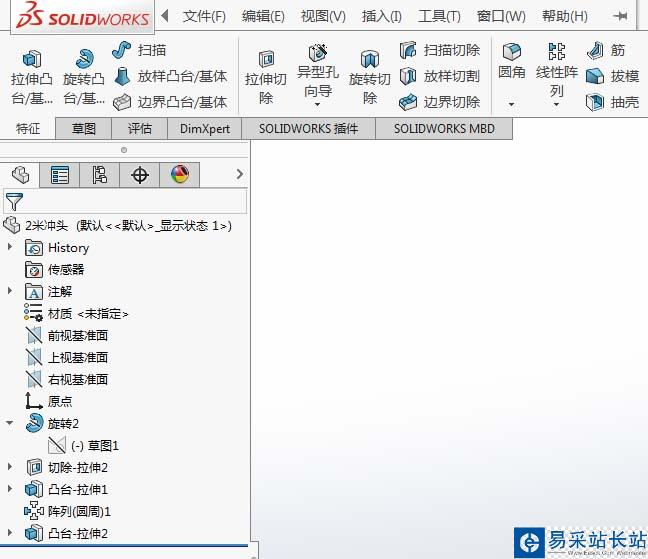Screen dimensions: 648x559
Task: Select the Draft (拔模) tool
Action: point(613,76)
